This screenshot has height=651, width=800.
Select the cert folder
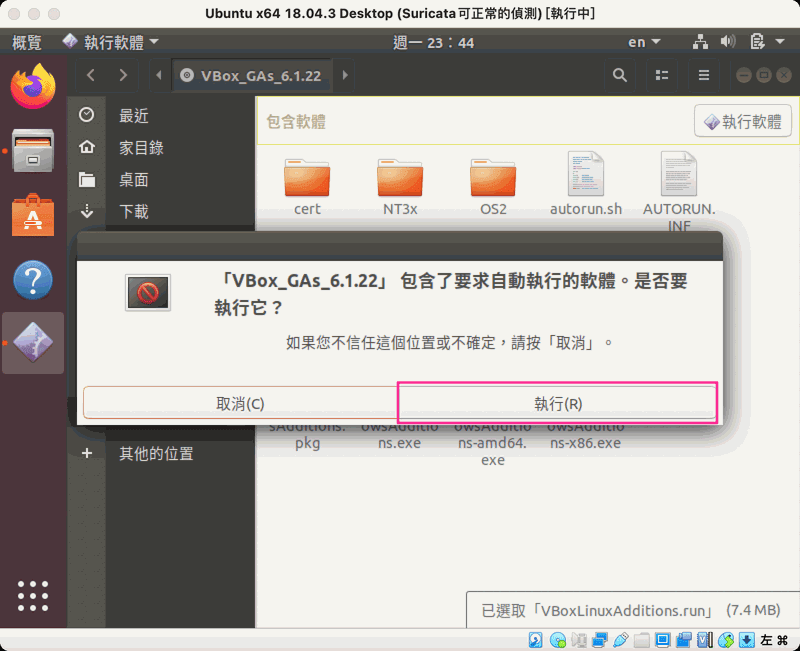coord(307,188)
